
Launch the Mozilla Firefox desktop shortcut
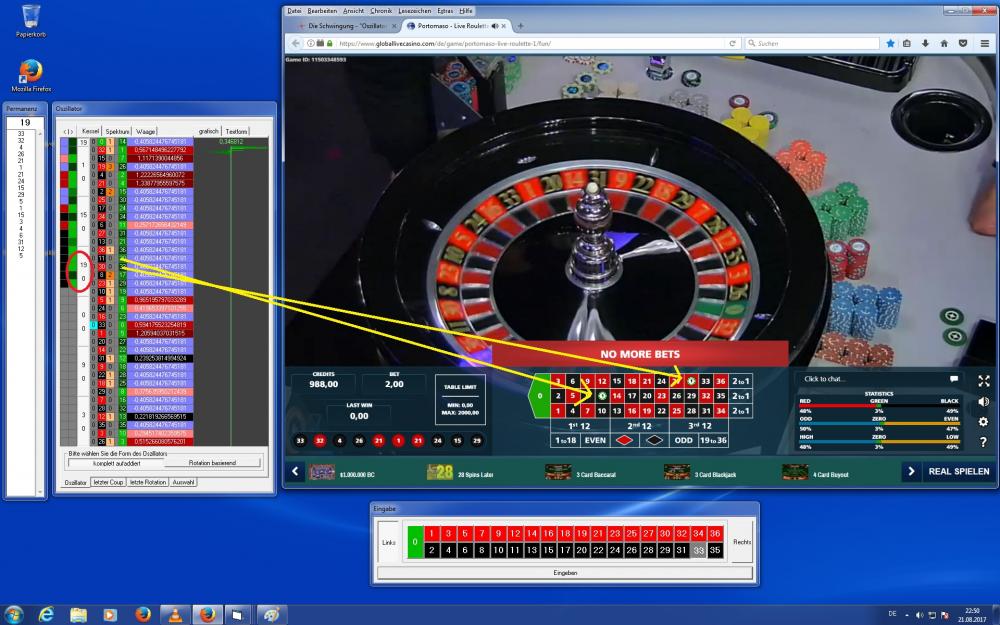pyautogui.click(x=31, y=76)
